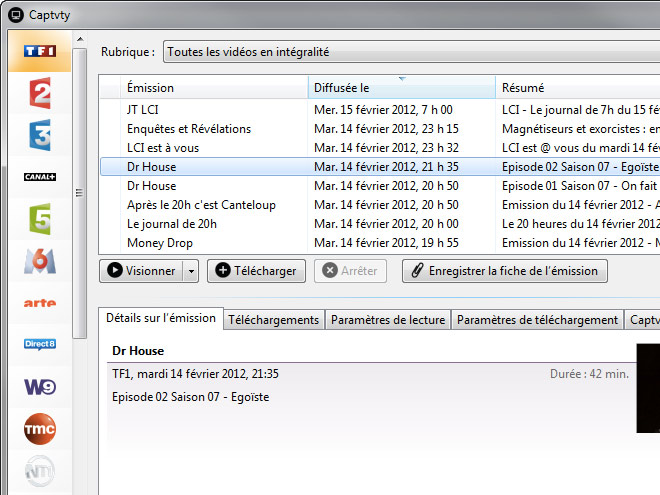Select the France 2 channel logo
Image resolution: width=660 pixels, height=495 pixels.
pos(40,93)
